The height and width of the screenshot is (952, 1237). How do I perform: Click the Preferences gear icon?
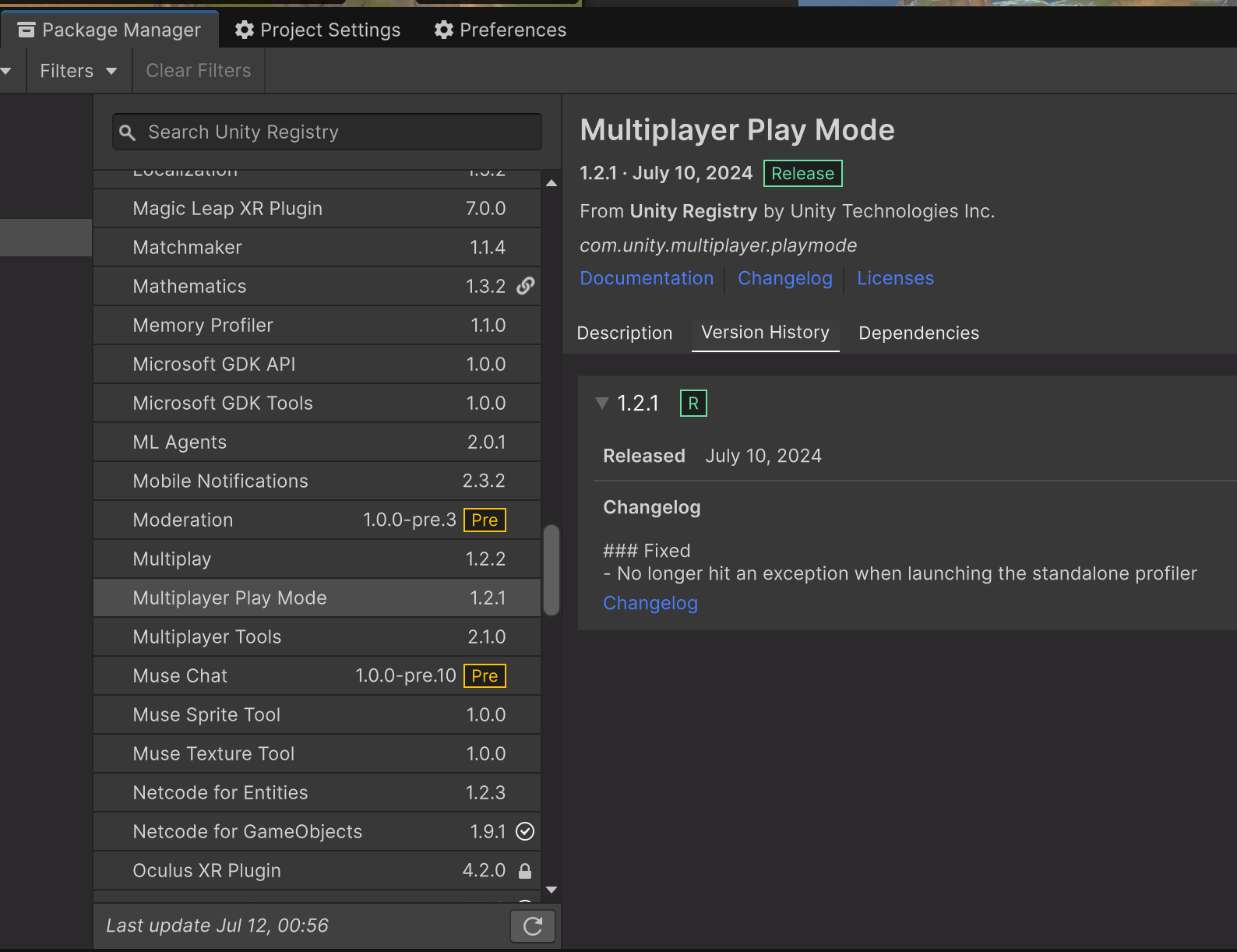pyautogui.click(x=444, y=30)
